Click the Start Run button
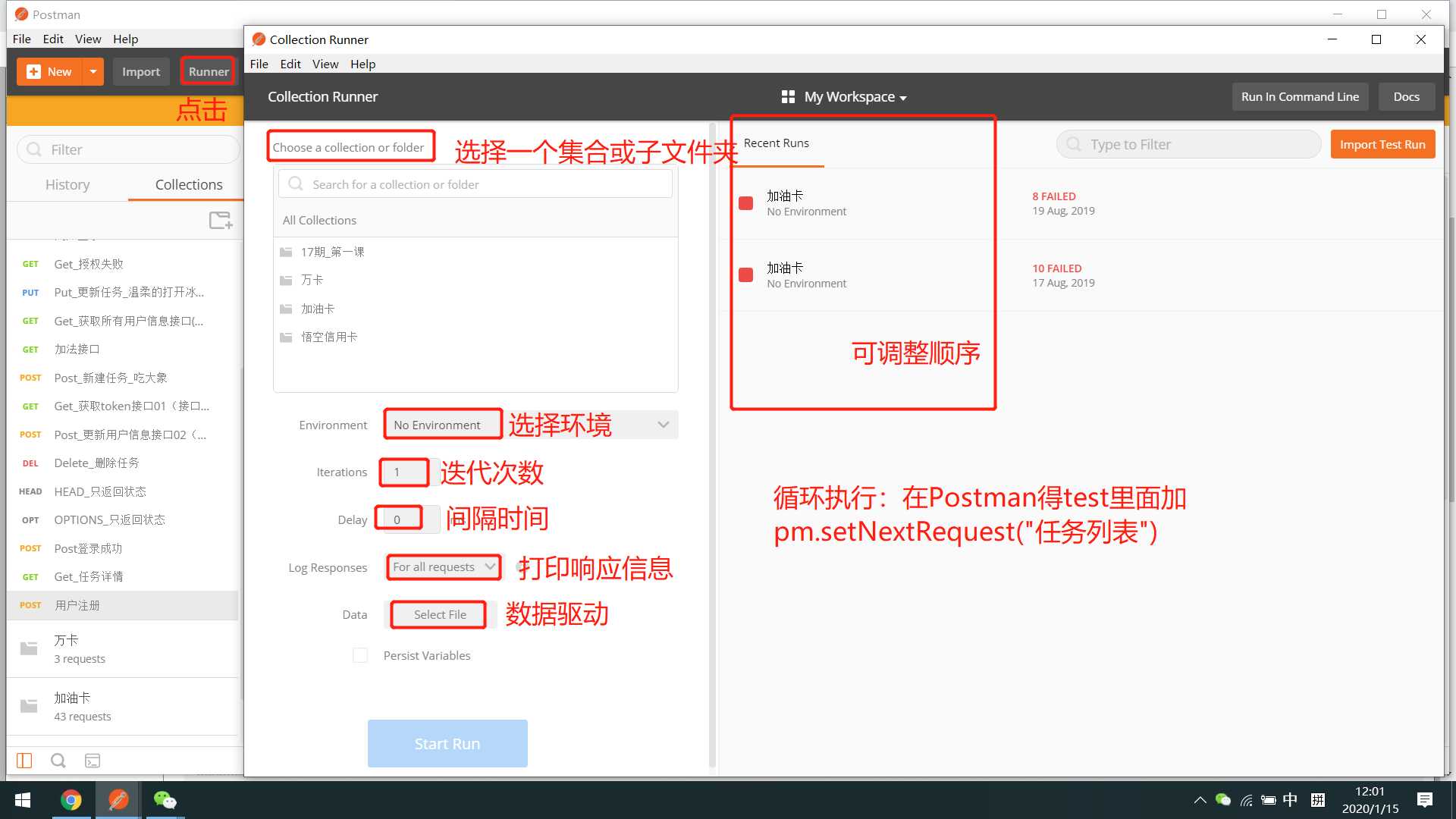The width and height of the screenshot is (1456, 819). point(447,743)
